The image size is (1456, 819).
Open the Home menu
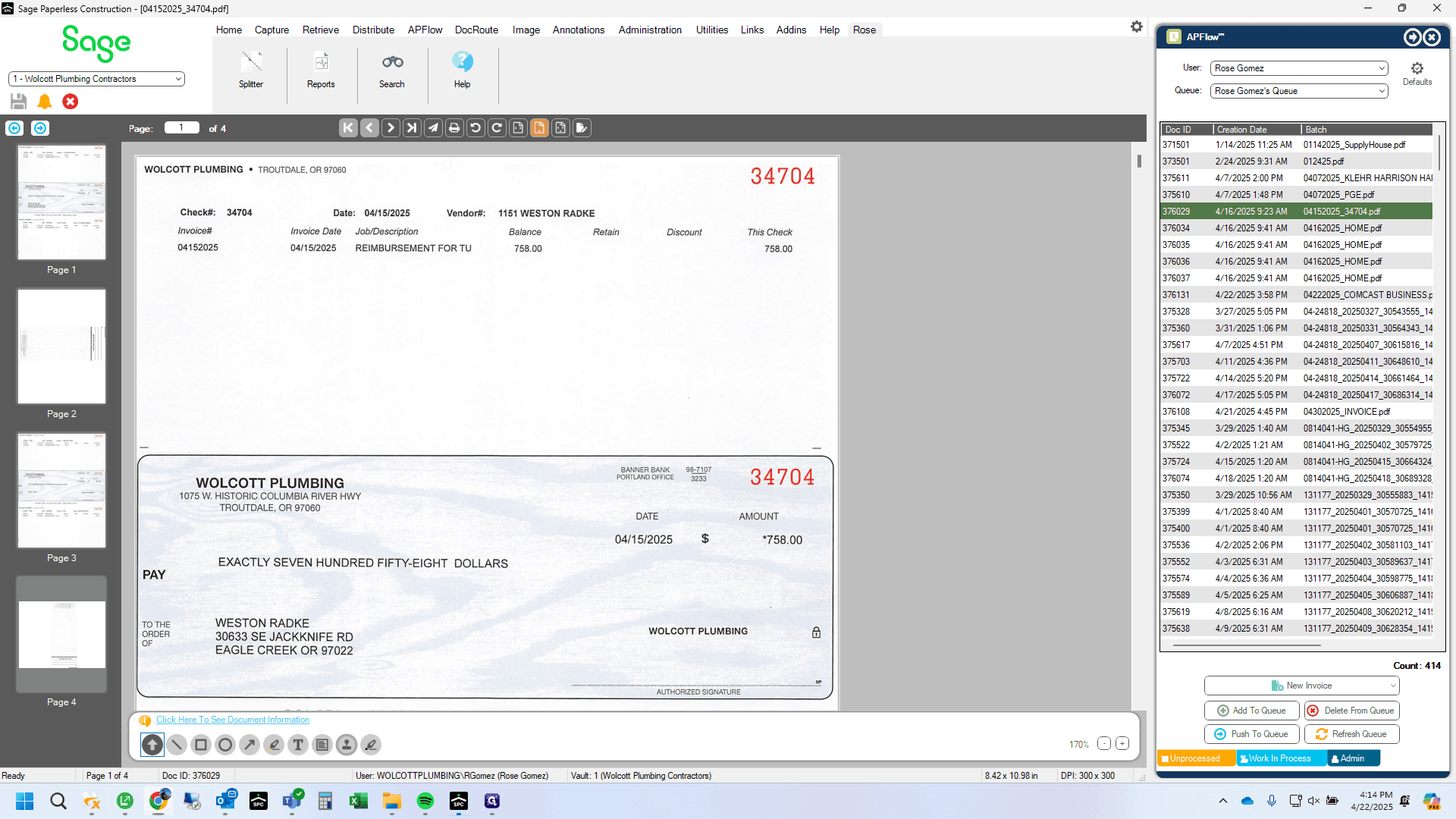pyautogui.click(x=229, y=30)
